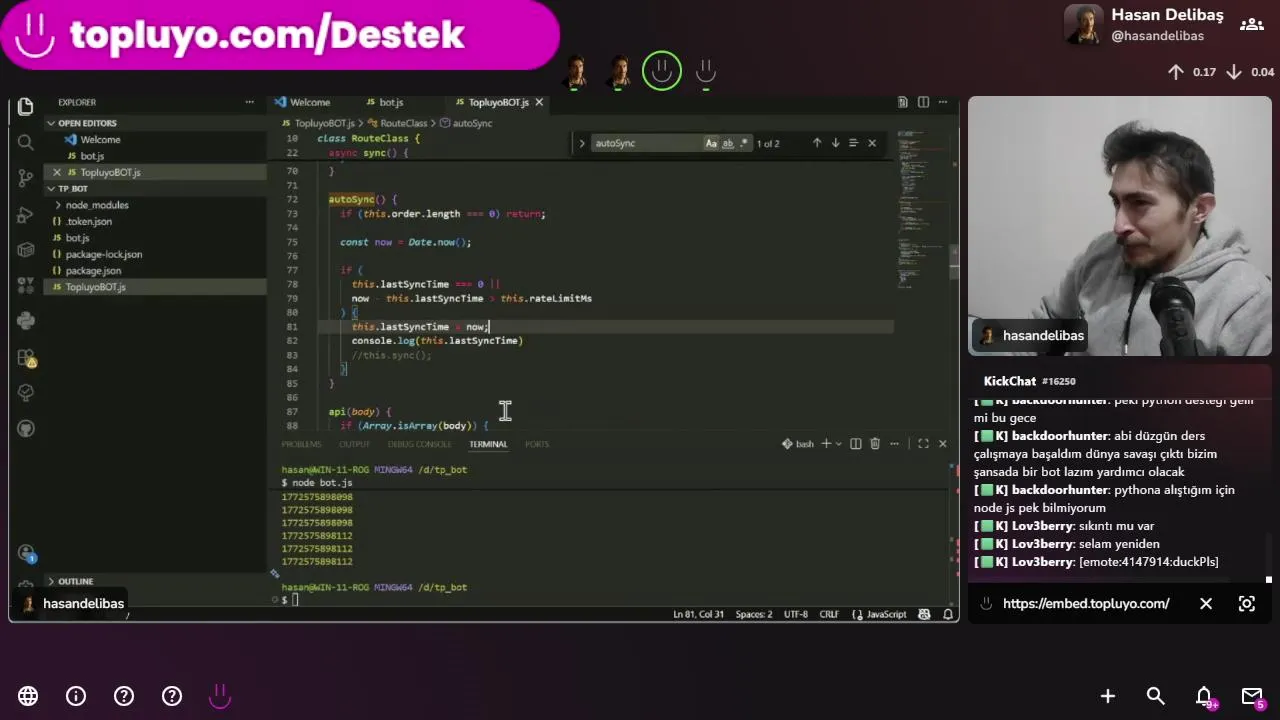Open the messages envelope icon

point(1253,697)
